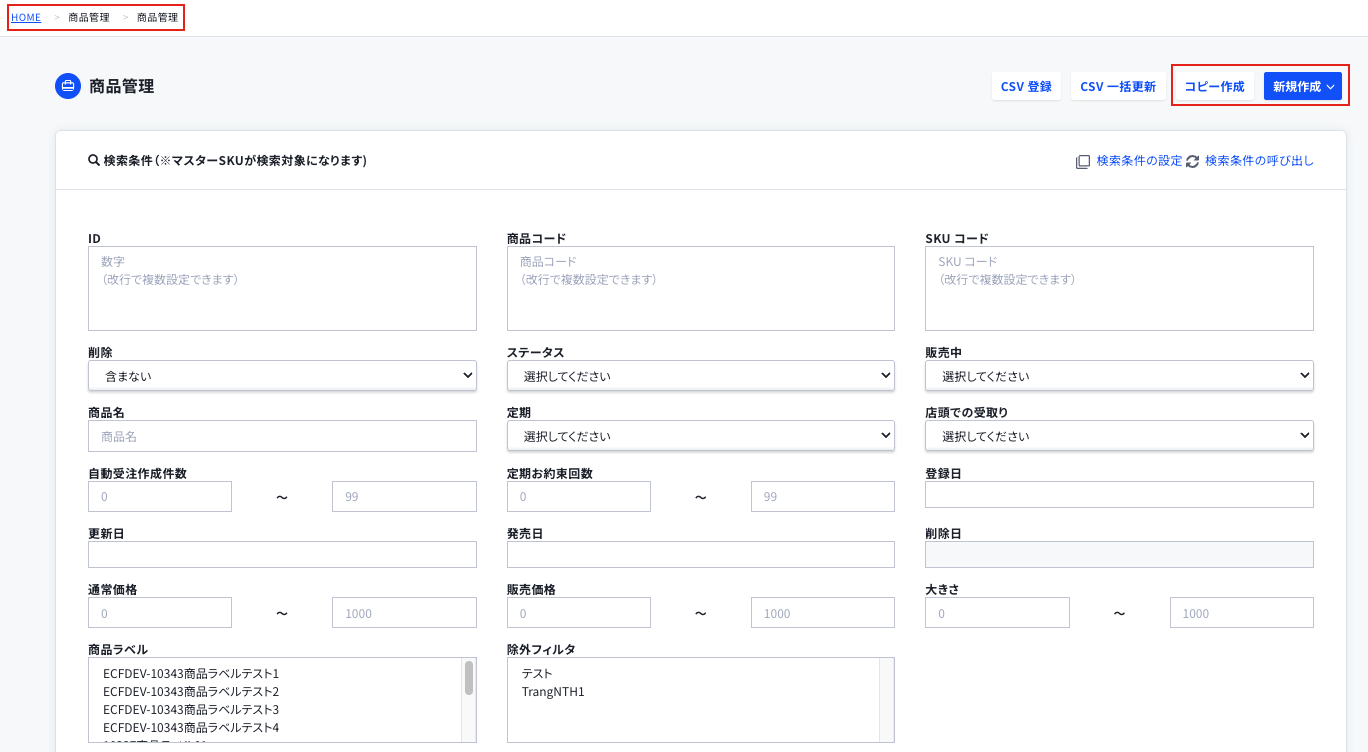
Task: Select ECFDEV-10343商品ラベルテスト1 in the label list
Action: tap(191, 674)
